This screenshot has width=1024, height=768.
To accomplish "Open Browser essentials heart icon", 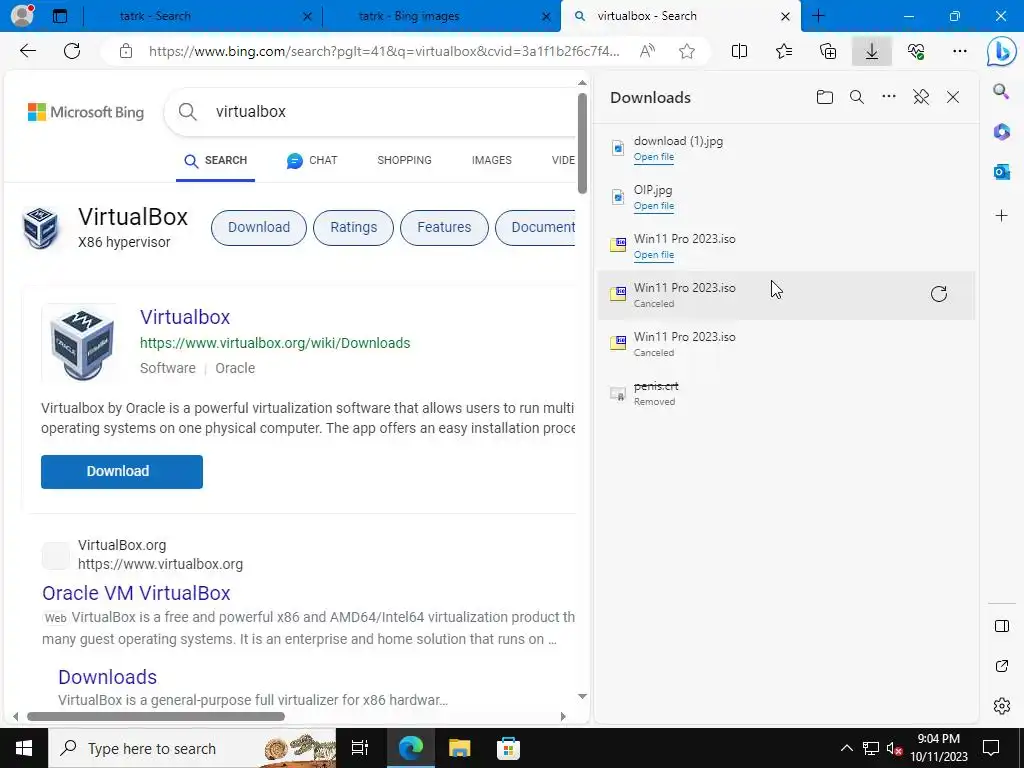I will 916,51.
